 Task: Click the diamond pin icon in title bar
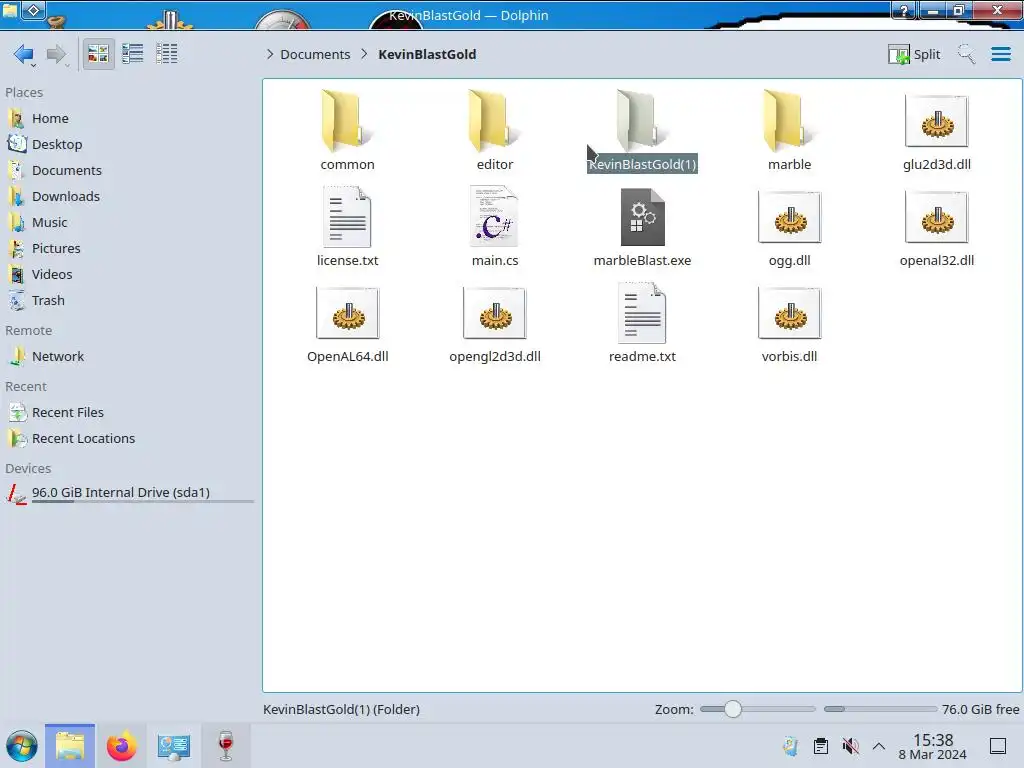34,10
